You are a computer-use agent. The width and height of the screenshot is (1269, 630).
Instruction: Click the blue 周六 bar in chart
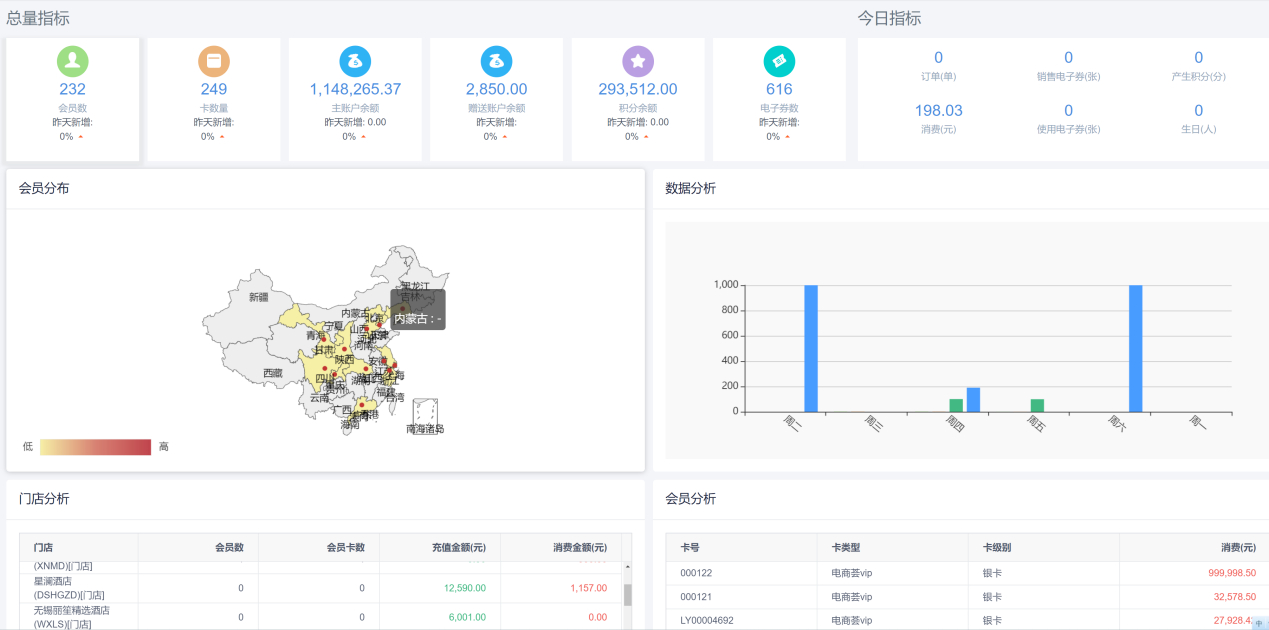[1135, 348]
